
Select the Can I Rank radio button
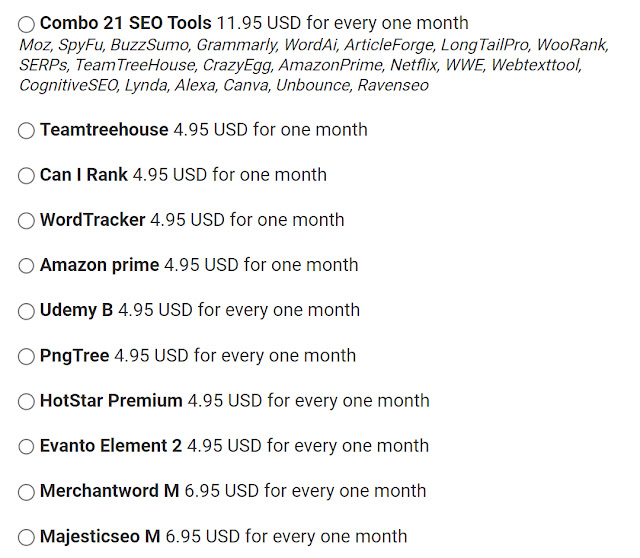click(27, 176)
